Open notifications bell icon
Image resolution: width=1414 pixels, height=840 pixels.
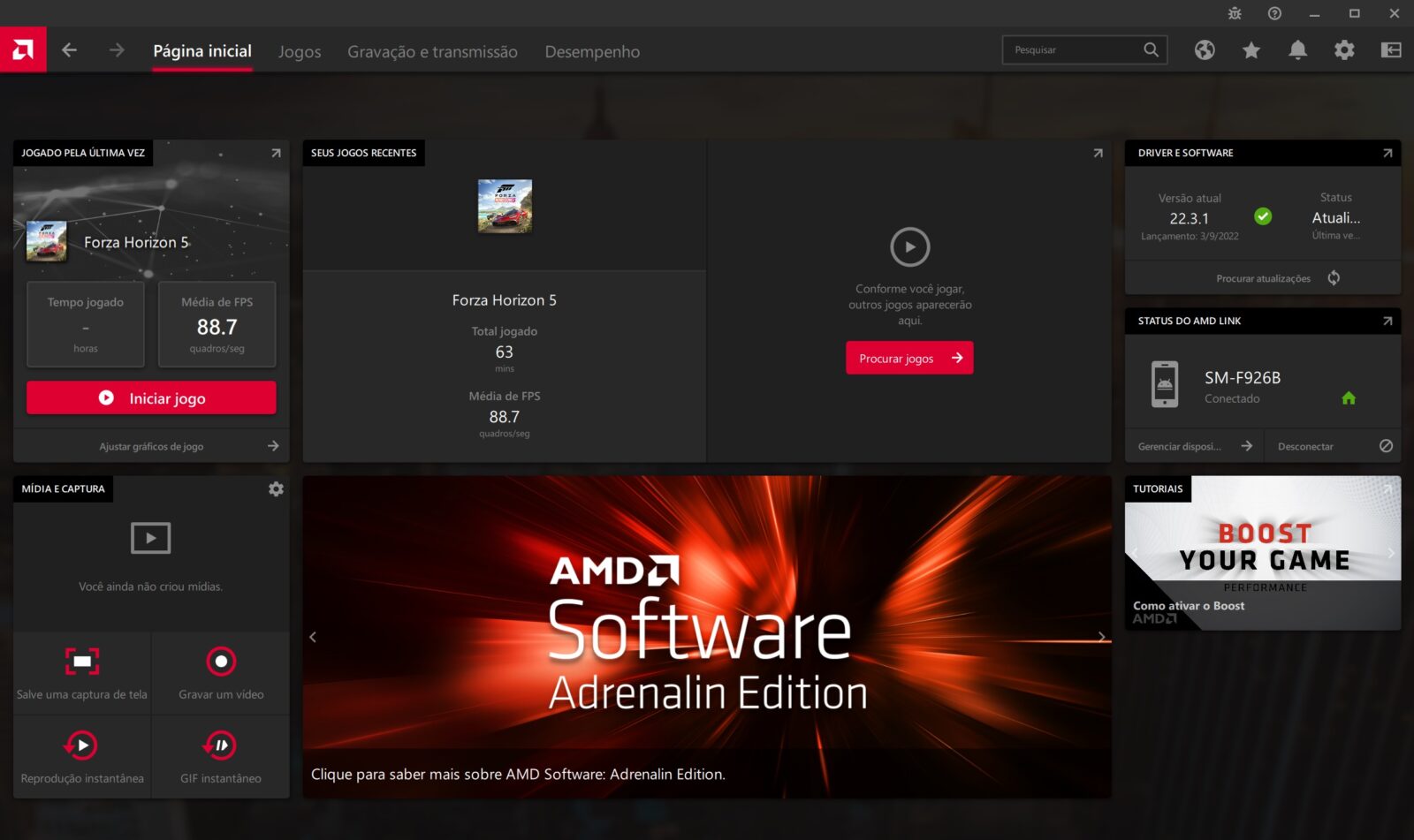(x=1297, y=50)
